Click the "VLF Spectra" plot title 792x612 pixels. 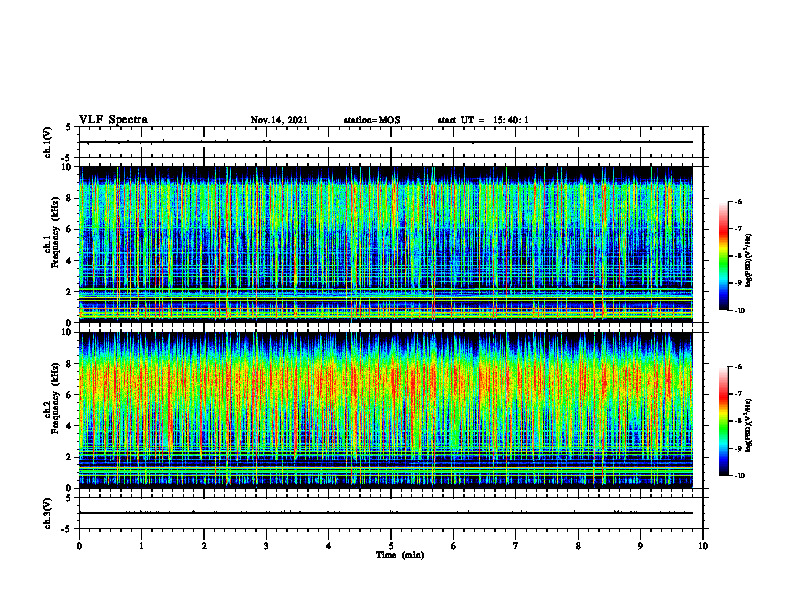click(113, 120)
